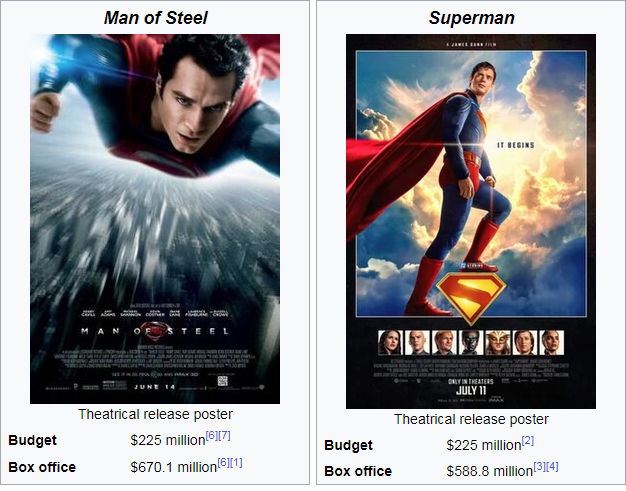Click reference [7] beside Man of Steel budget

click(x=224, y=435)
